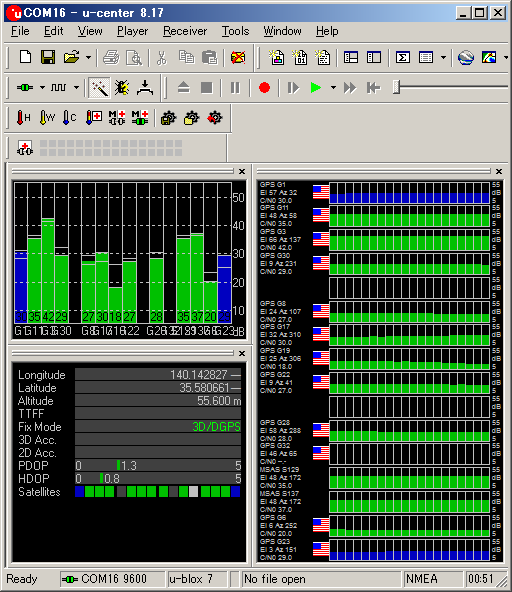Viewport: 512px width, 592px height.
Task: Click the Print Preview icon
Action: (134, 58)
